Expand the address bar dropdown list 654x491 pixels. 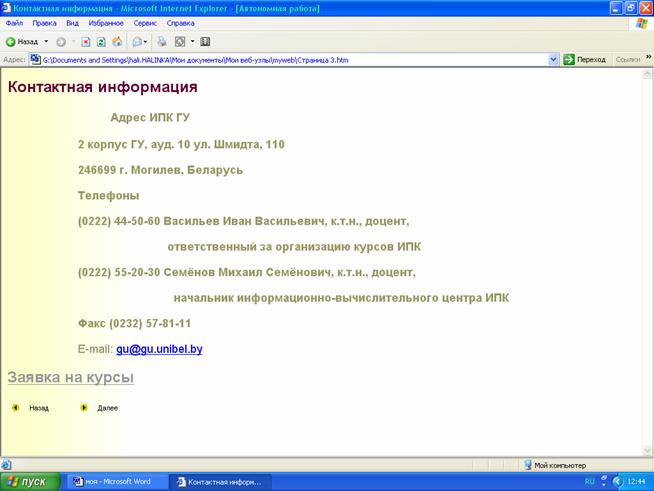click(554, 60)
